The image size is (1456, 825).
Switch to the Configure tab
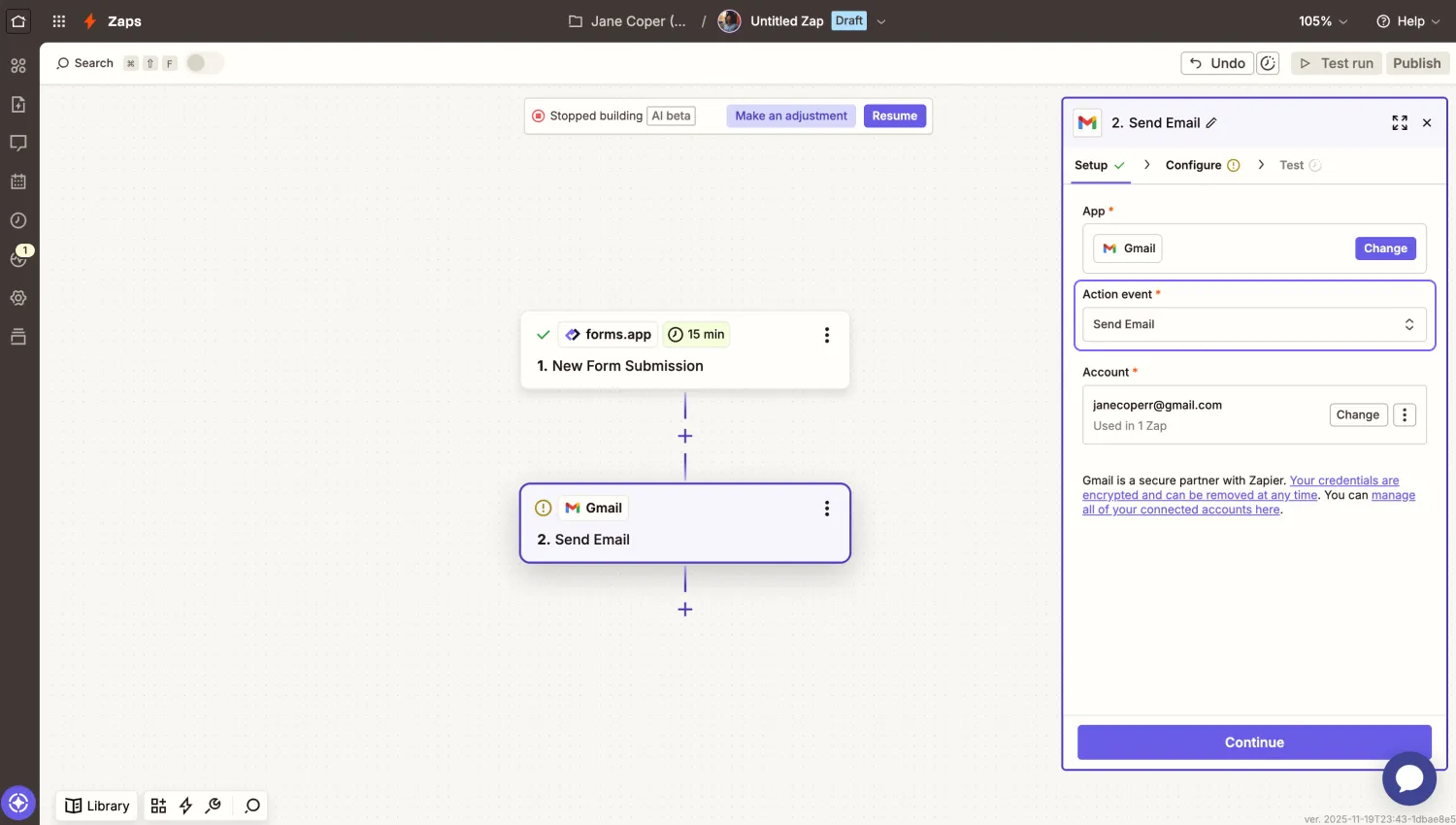coord(1194,165)
